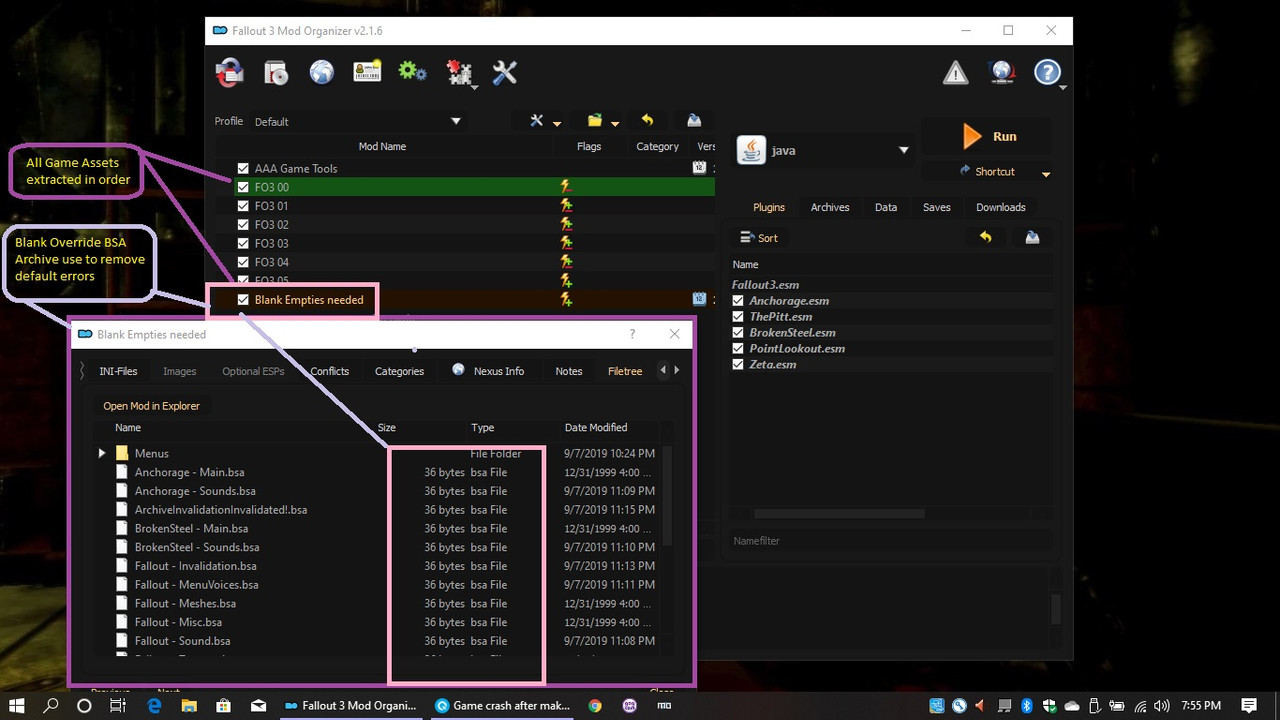Click the mod list create backup icon

tap(694, 121)
